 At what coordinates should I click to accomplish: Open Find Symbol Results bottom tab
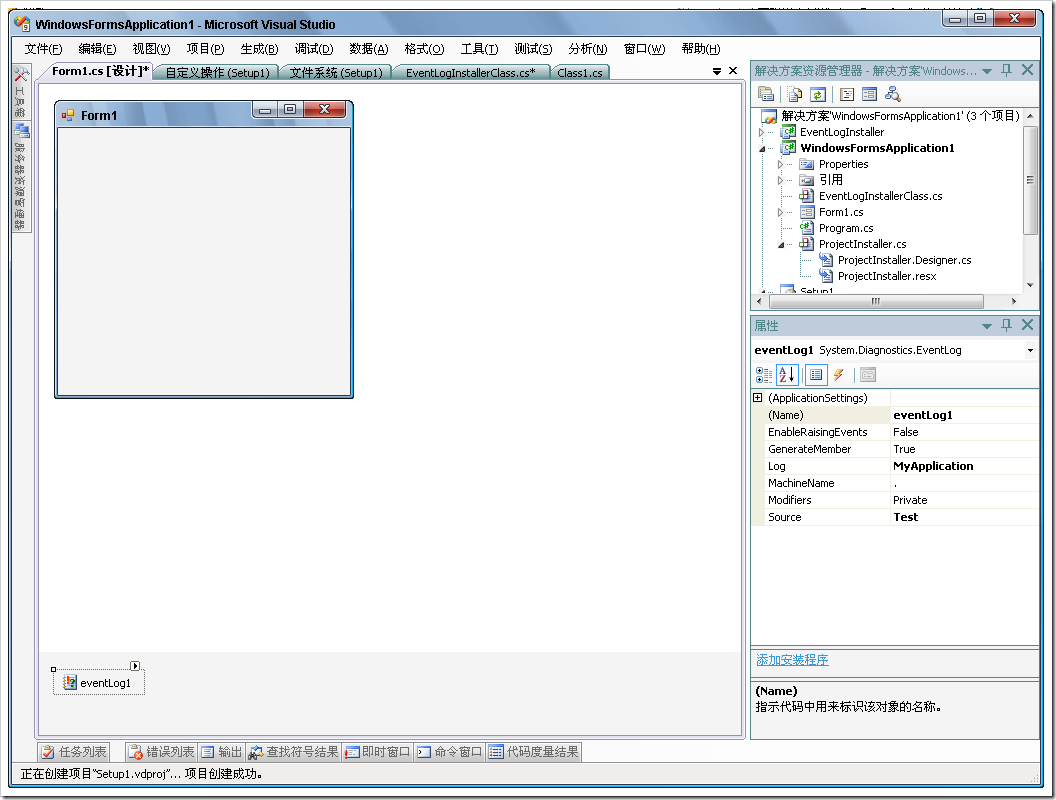[293, 752]
